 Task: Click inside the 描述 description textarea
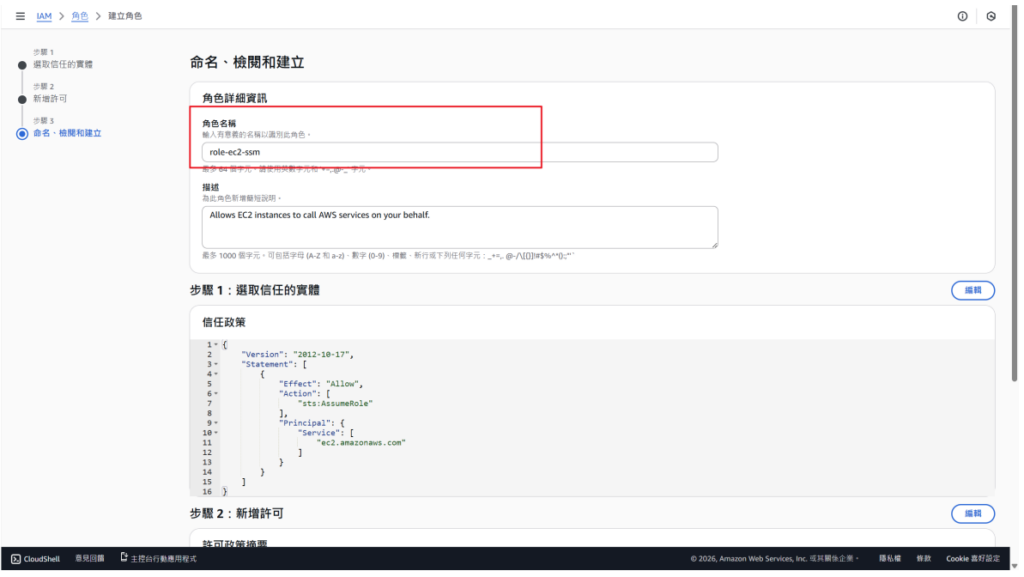459,227
